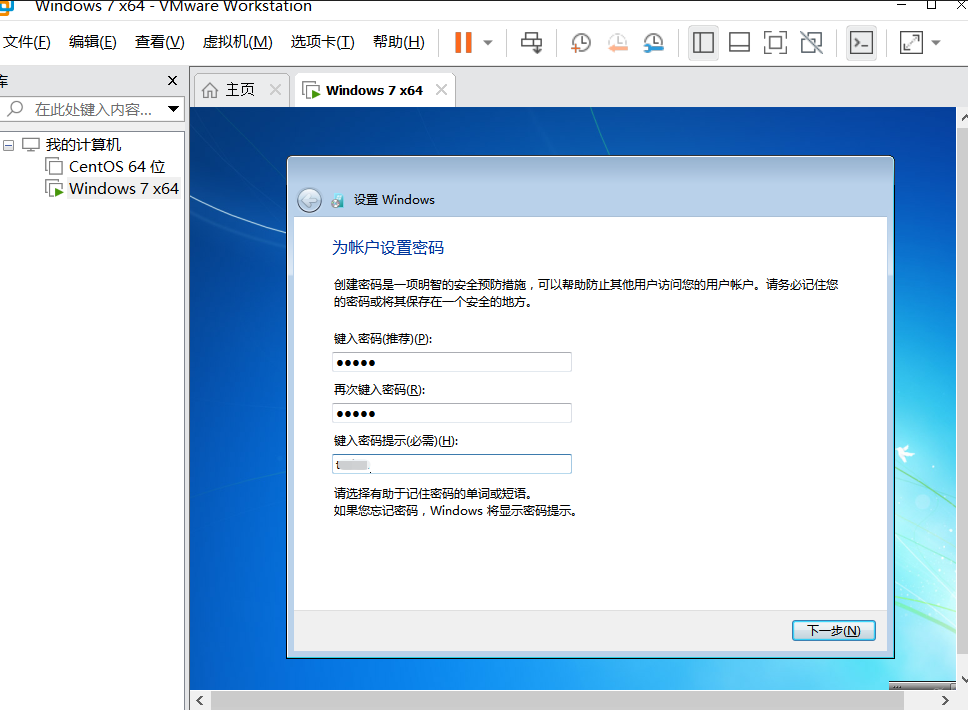This screenshot has height=710, width=968.
Task: Close the library panel with its X
Action: click(171, 80)
